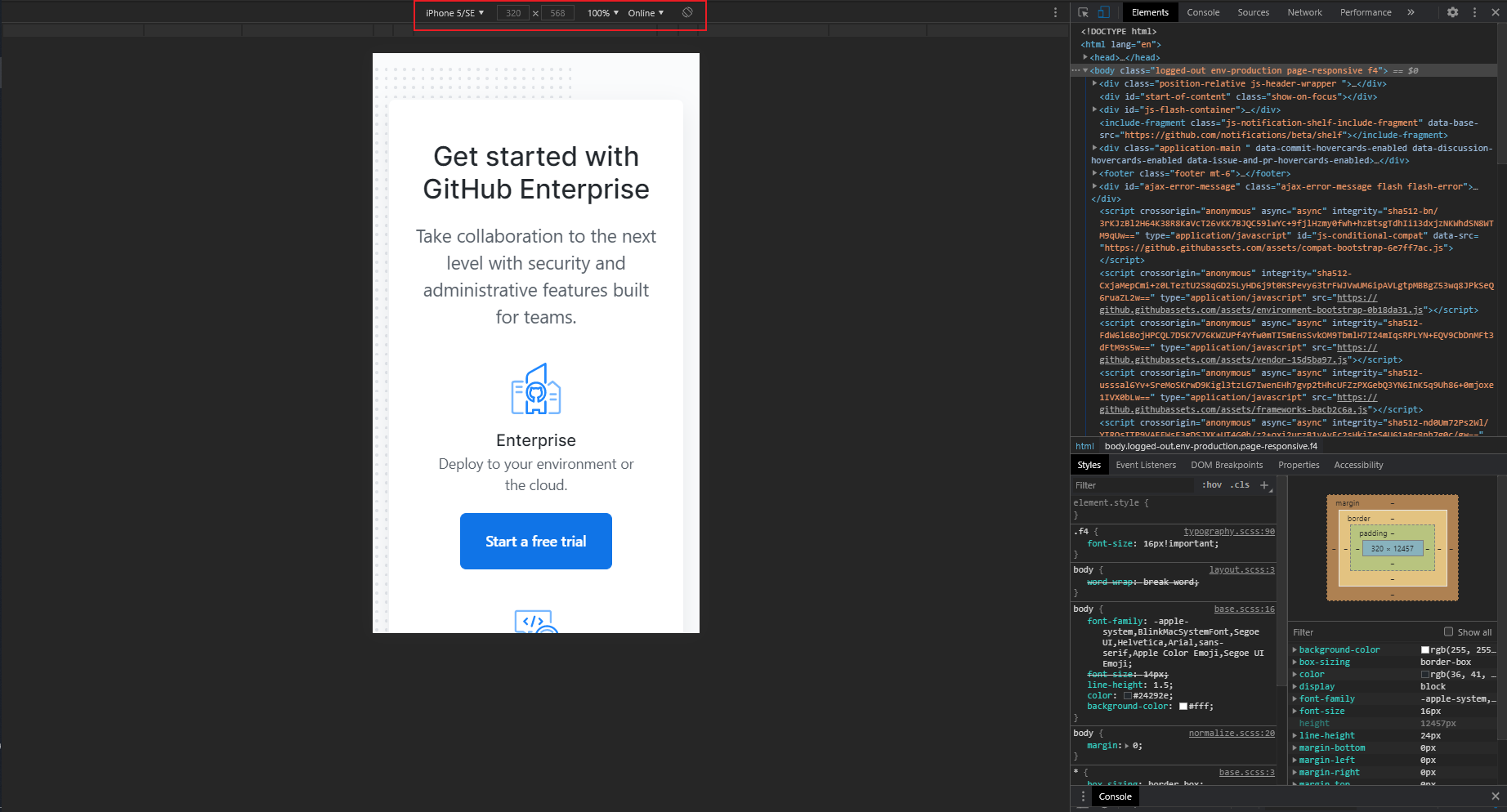
Task: Click the new style rule plus icon
Action: [1264, 485]
